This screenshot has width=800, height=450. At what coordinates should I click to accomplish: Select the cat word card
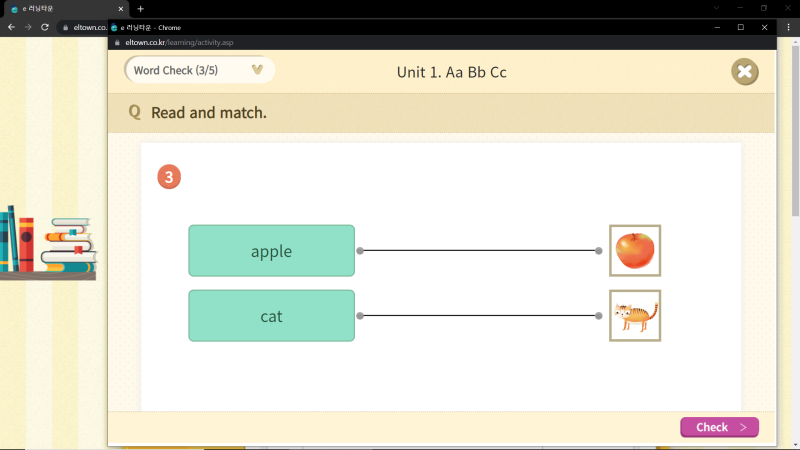[271, 316]
